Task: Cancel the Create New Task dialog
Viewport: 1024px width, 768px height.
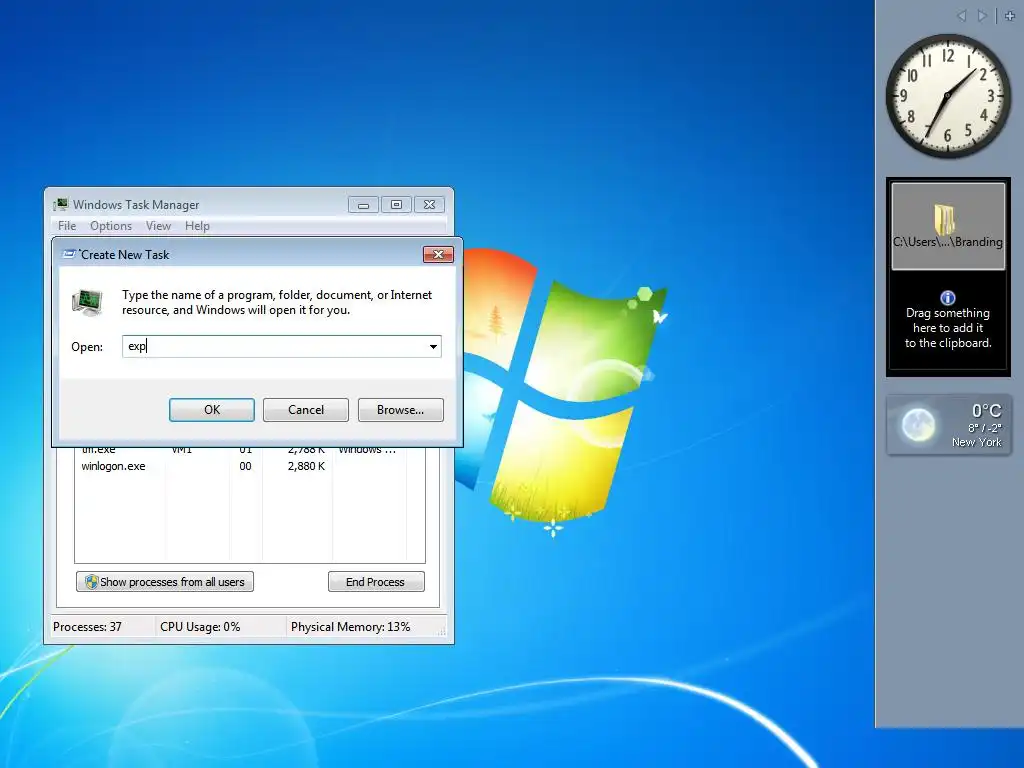Action: pyautogui.click(x=306, y=410)
